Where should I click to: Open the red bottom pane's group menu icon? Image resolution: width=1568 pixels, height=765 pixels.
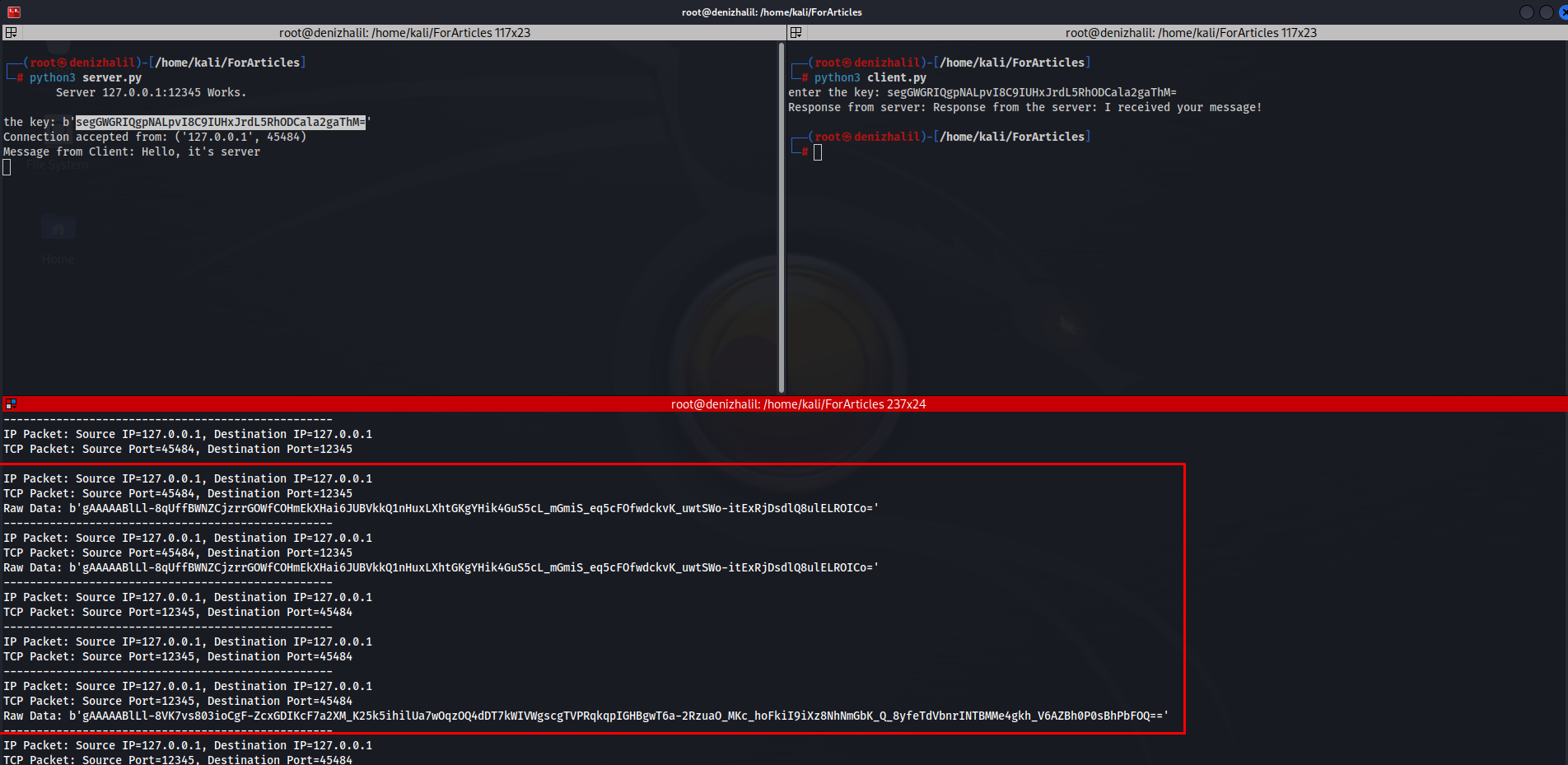(11, 404)
